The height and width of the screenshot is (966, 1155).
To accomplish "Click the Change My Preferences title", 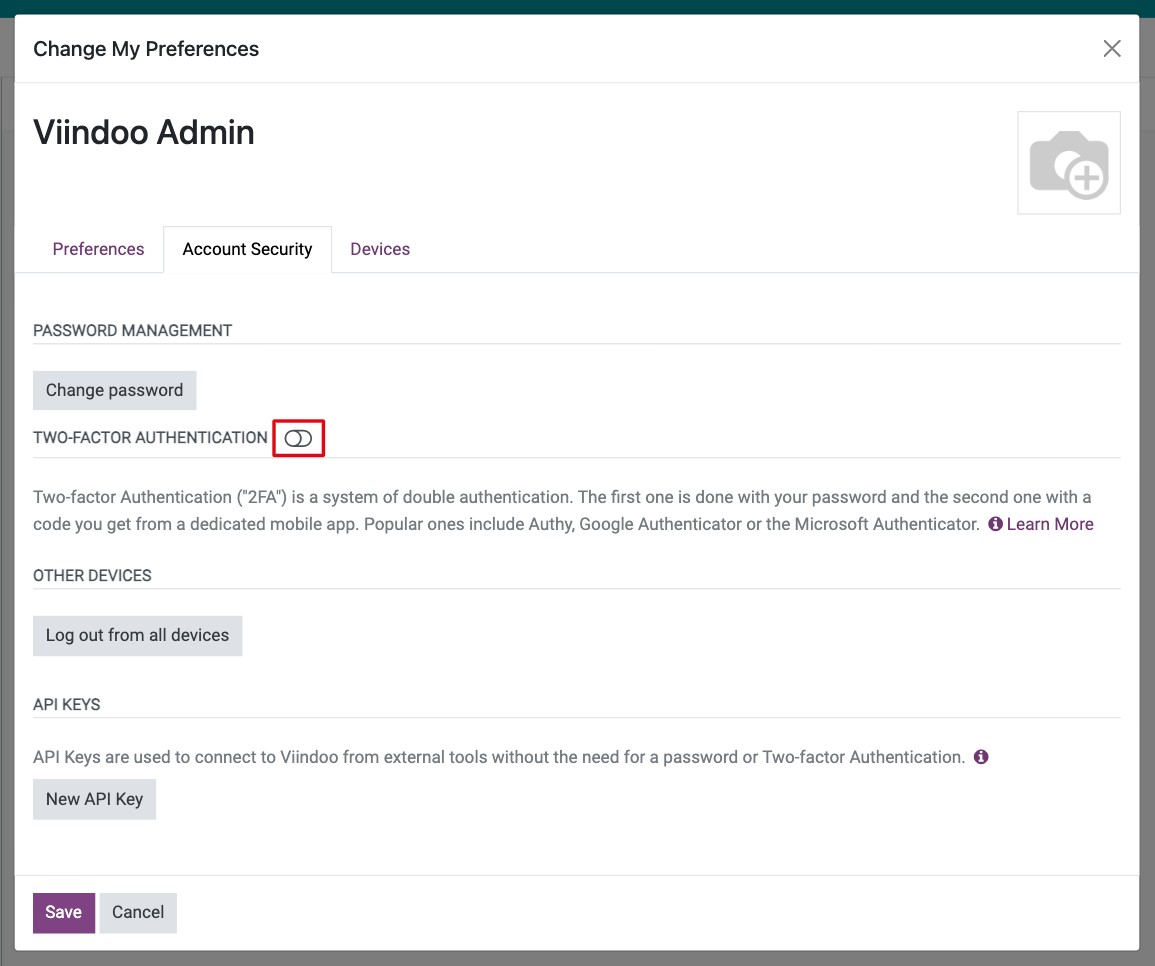I will click(146, 49).
